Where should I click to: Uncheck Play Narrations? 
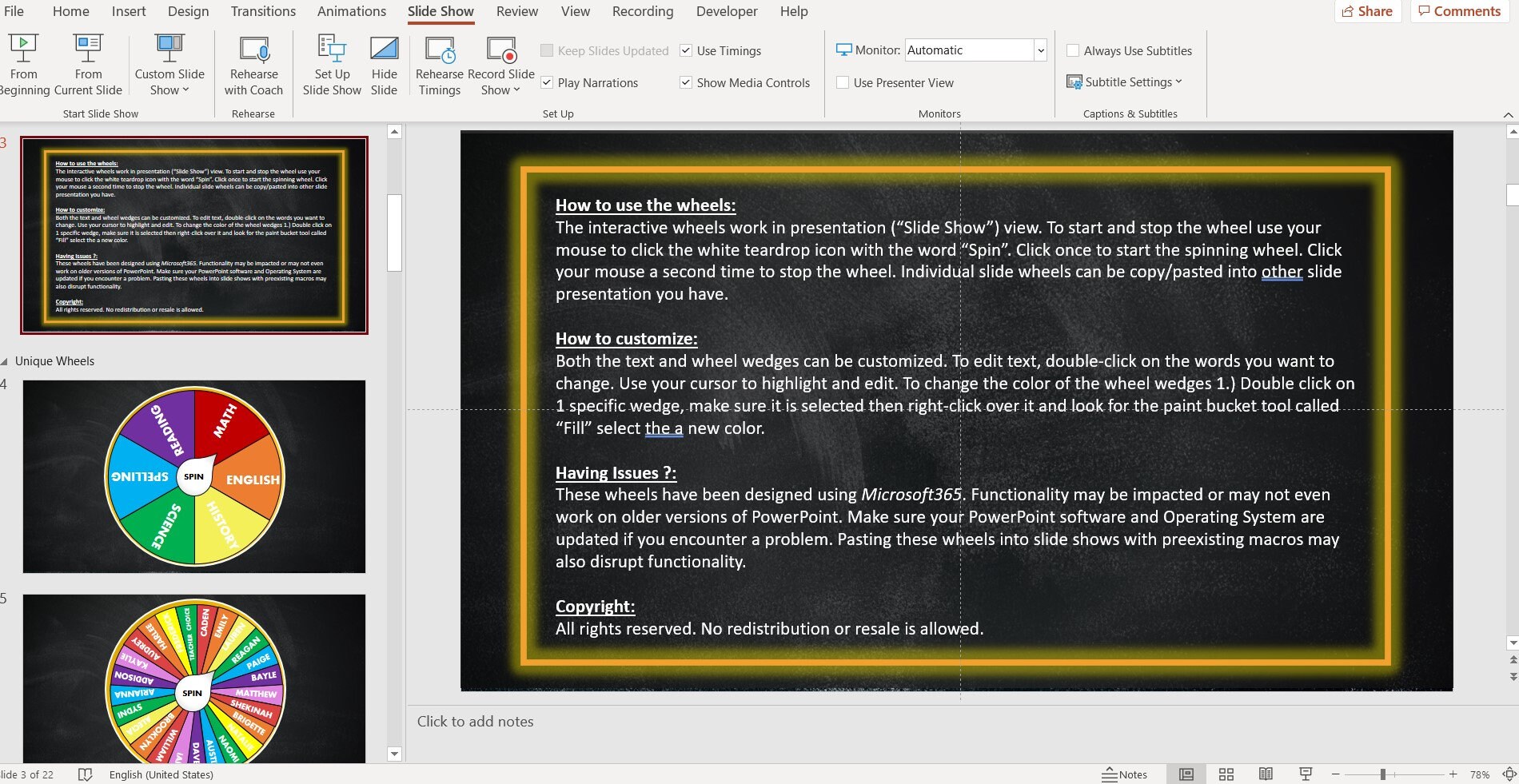548,82
